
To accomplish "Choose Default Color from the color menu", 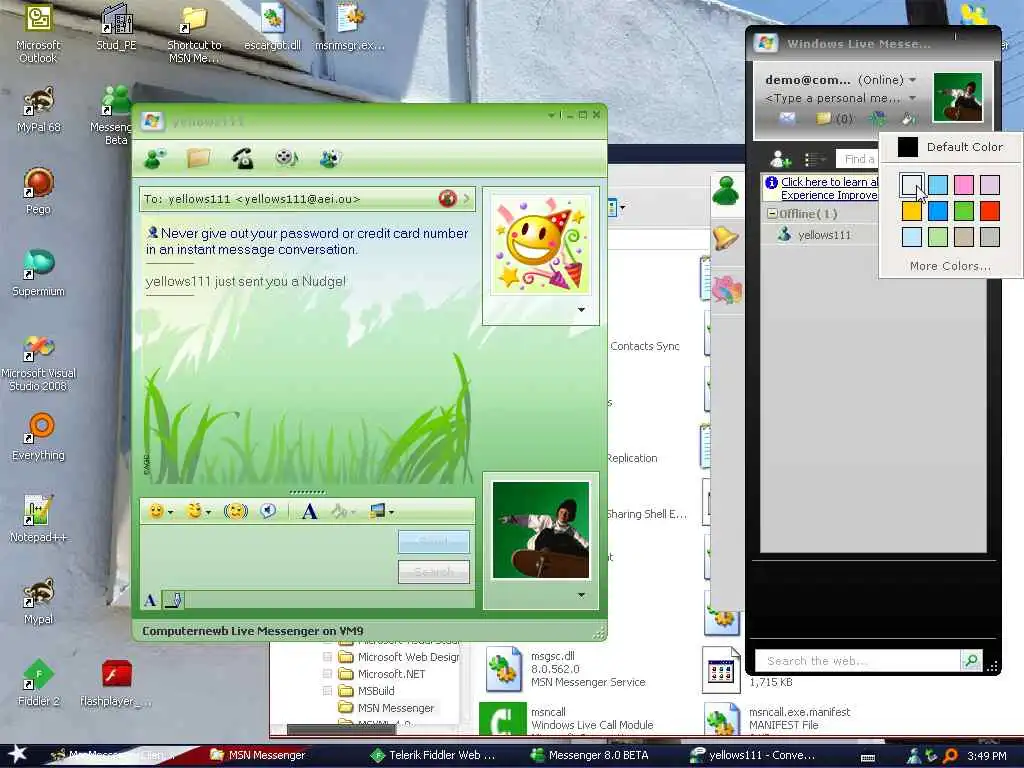I will 950,147.
